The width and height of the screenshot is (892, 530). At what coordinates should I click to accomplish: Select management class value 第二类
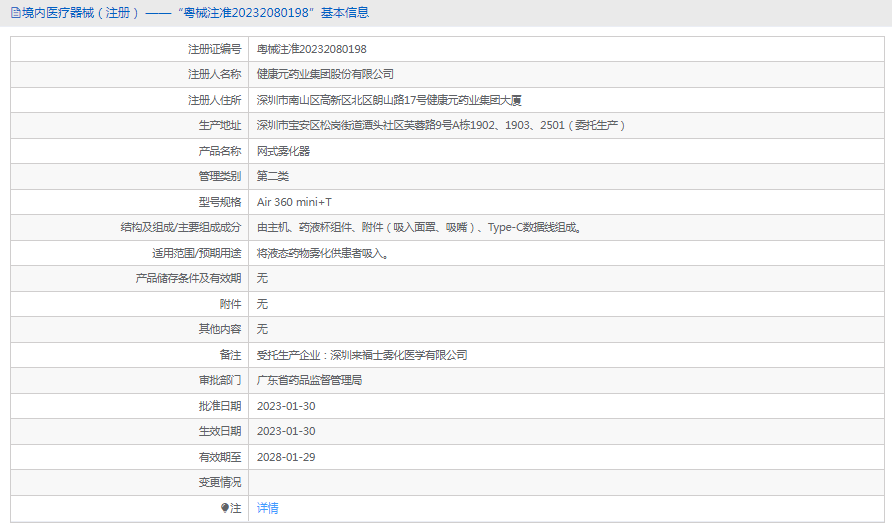click(x=272, y=176)
